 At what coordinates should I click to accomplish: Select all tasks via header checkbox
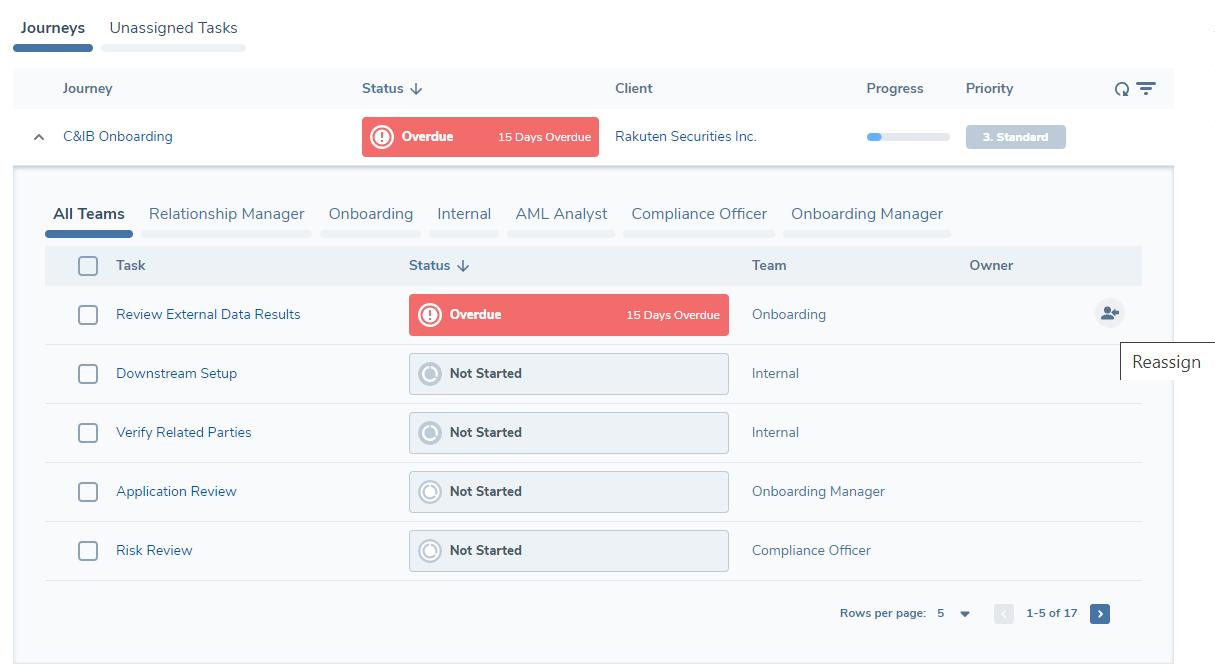88,266
